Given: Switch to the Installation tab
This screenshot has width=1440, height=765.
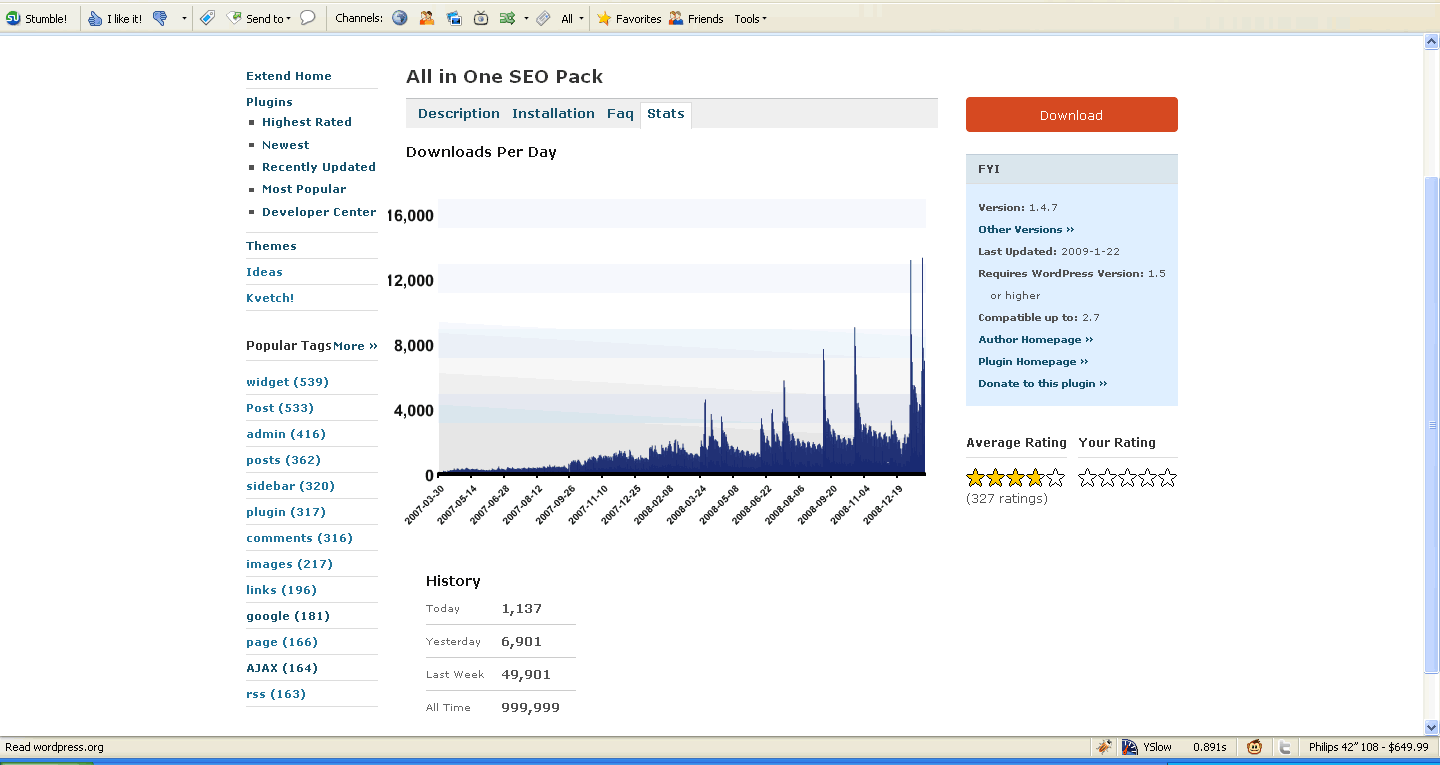Looking at the screenshot, I should click(553, 114).
